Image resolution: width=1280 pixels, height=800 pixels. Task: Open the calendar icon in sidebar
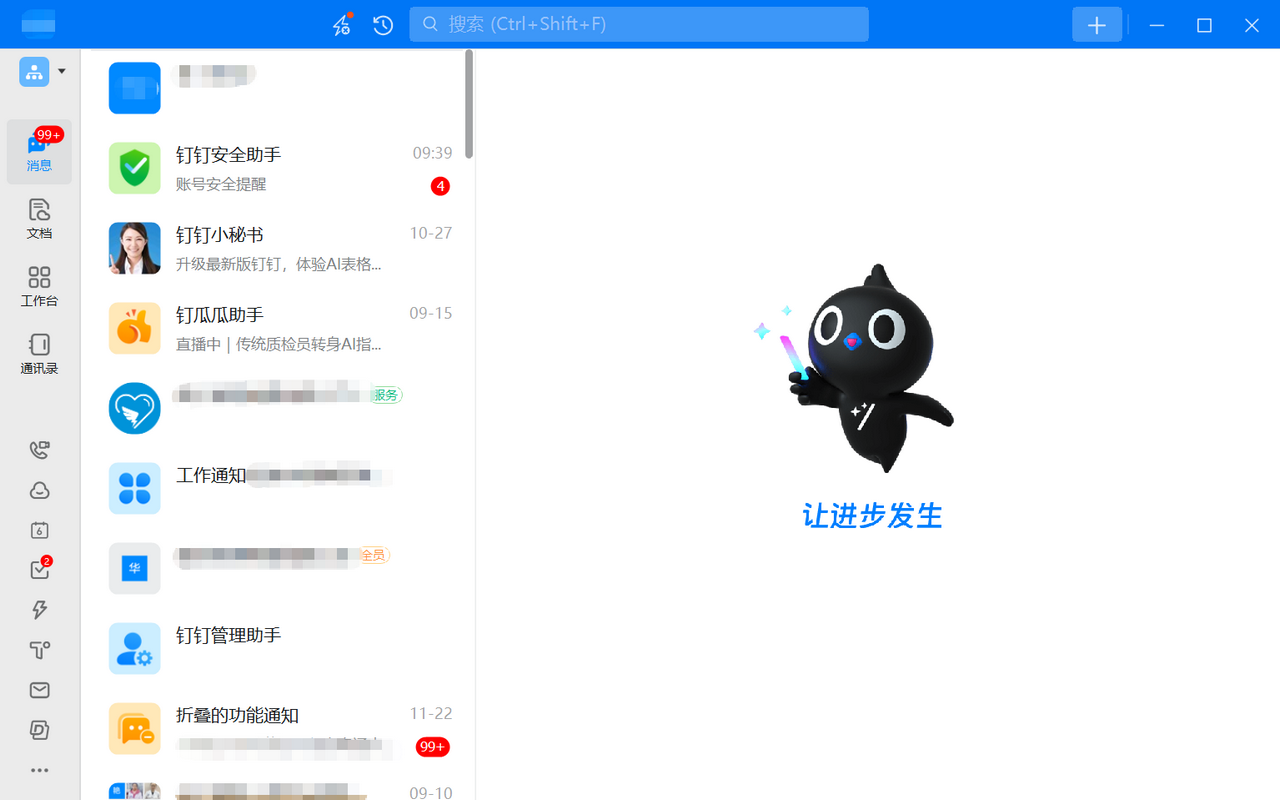[39, 530]
